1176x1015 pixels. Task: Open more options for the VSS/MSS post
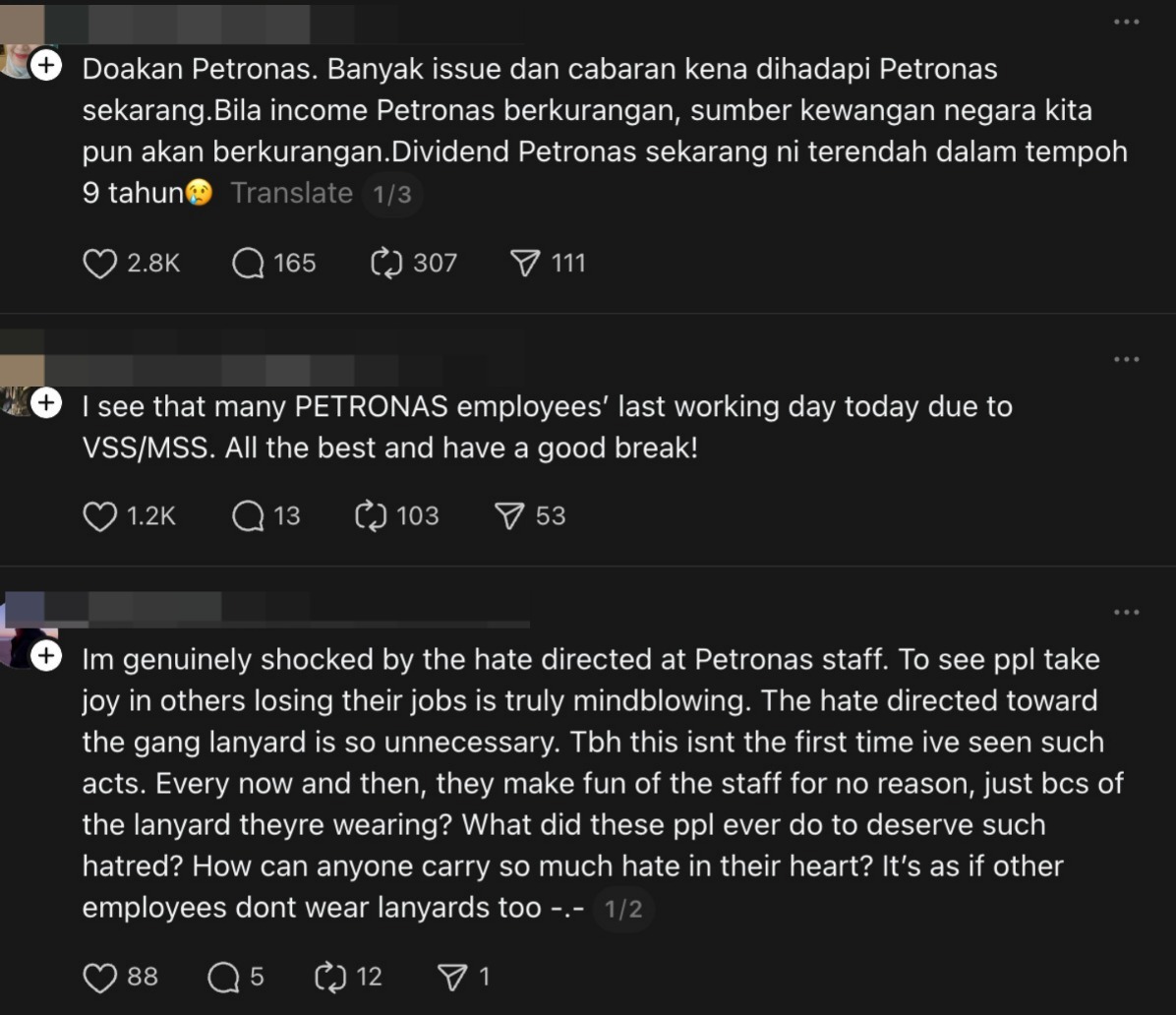click(1126, 360)
